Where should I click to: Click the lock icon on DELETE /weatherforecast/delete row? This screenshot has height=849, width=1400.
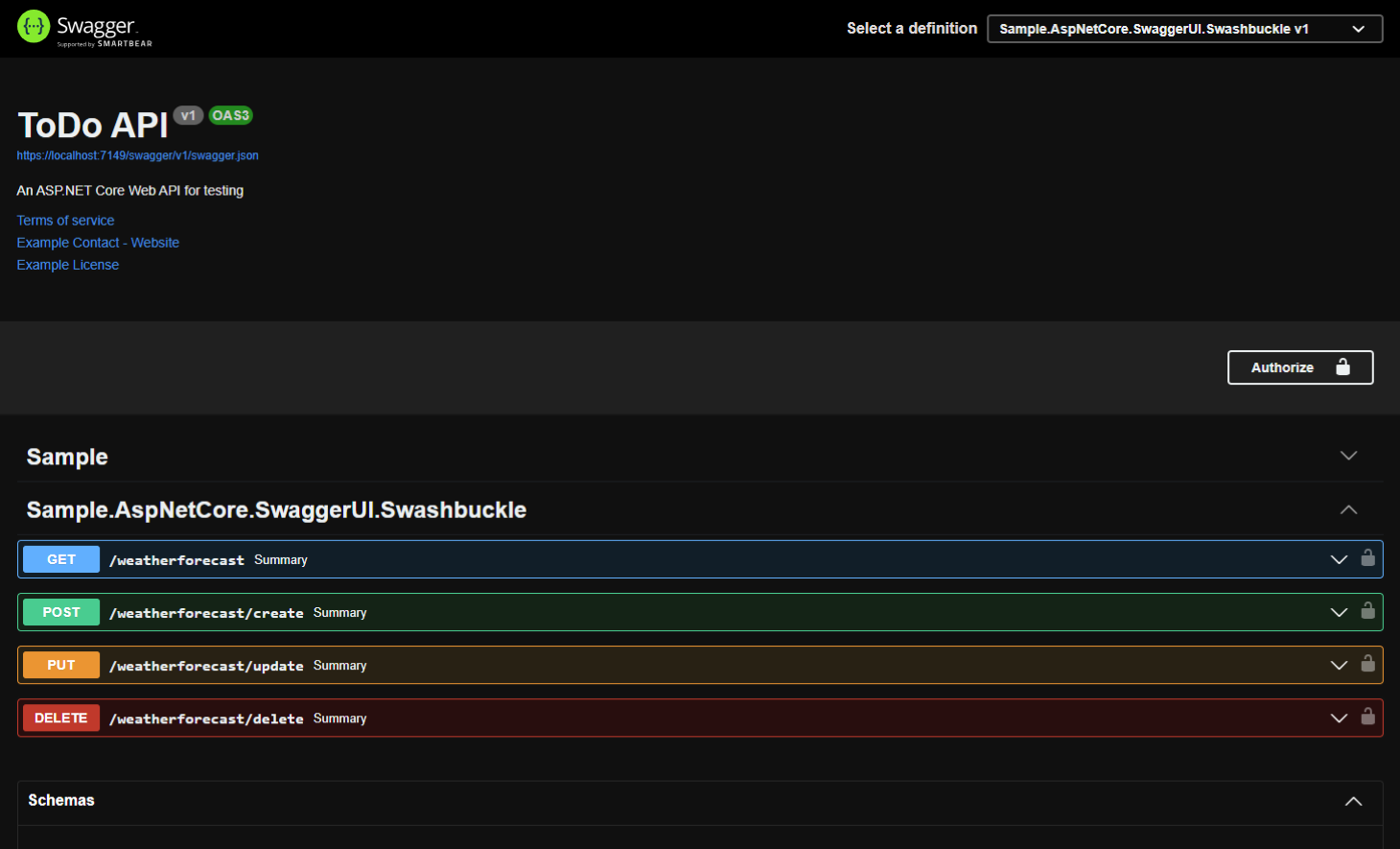(x=1368, y=716)
